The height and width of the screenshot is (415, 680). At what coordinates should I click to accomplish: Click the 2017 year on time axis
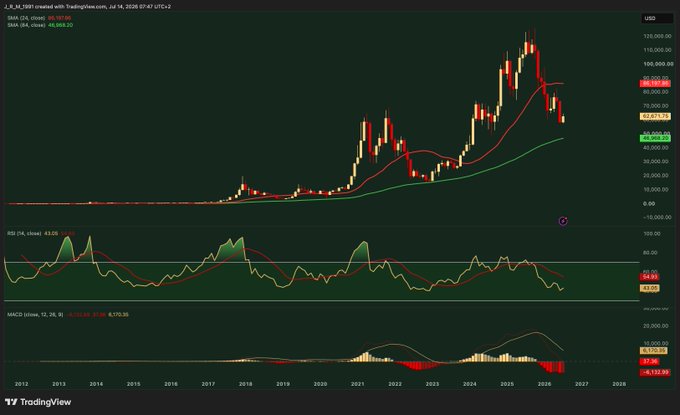pos(208,384)
